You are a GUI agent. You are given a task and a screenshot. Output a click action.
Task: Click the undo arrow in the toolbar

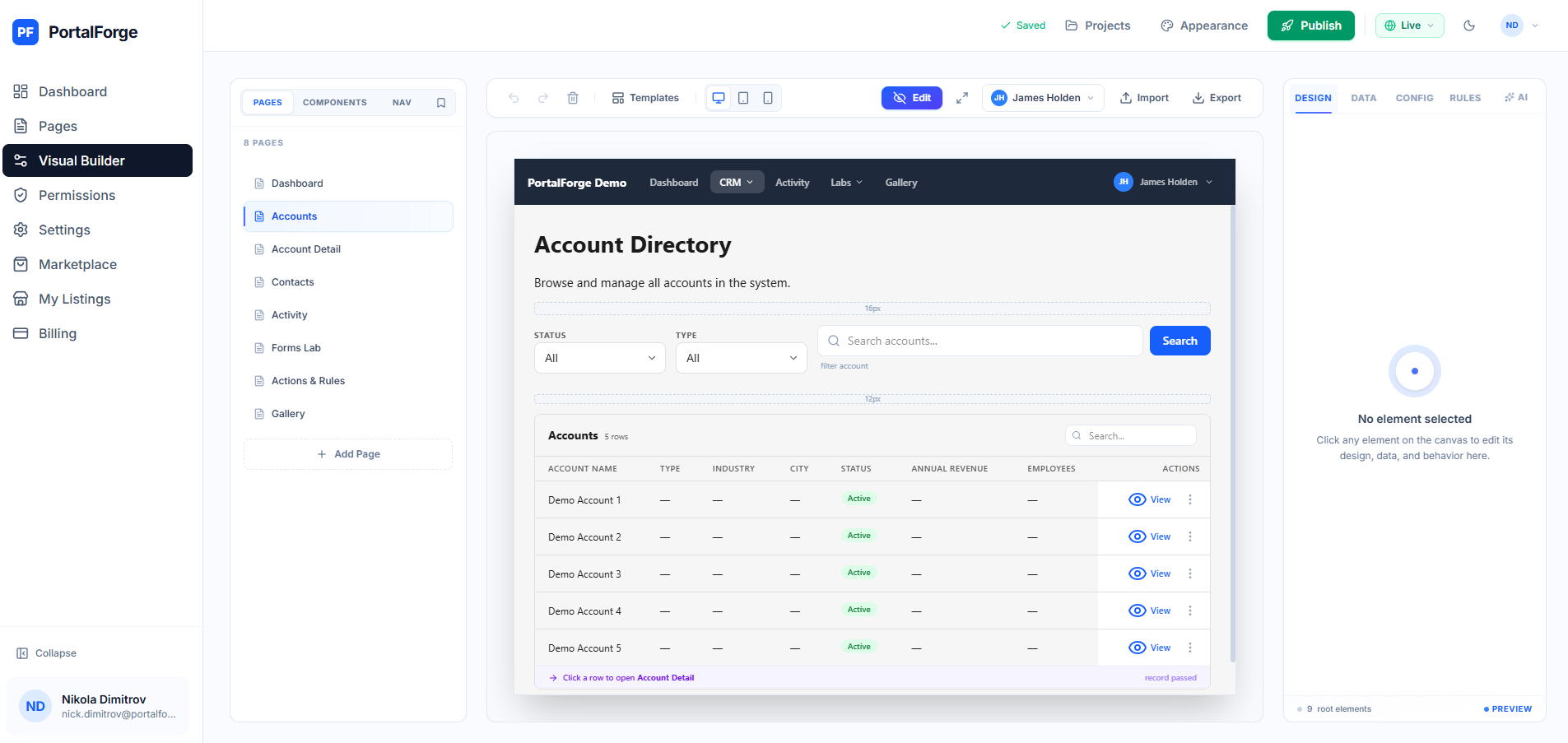[514, 98]
